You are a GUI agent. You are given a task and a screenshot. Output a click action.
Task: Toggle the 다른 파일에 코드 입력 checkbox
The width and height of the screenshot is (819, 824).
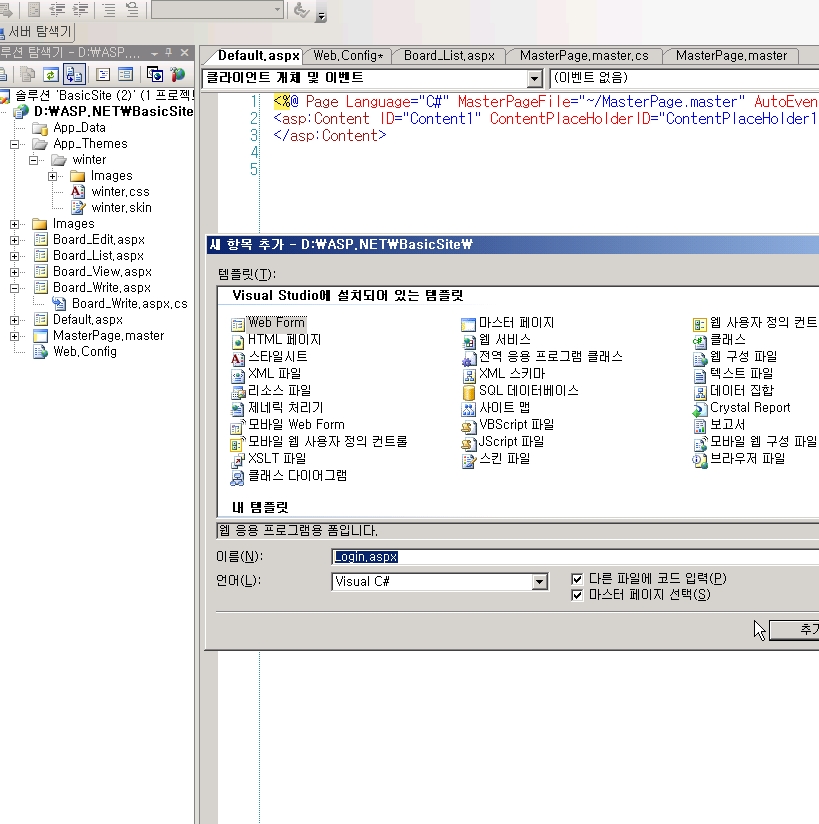(577, 579)
